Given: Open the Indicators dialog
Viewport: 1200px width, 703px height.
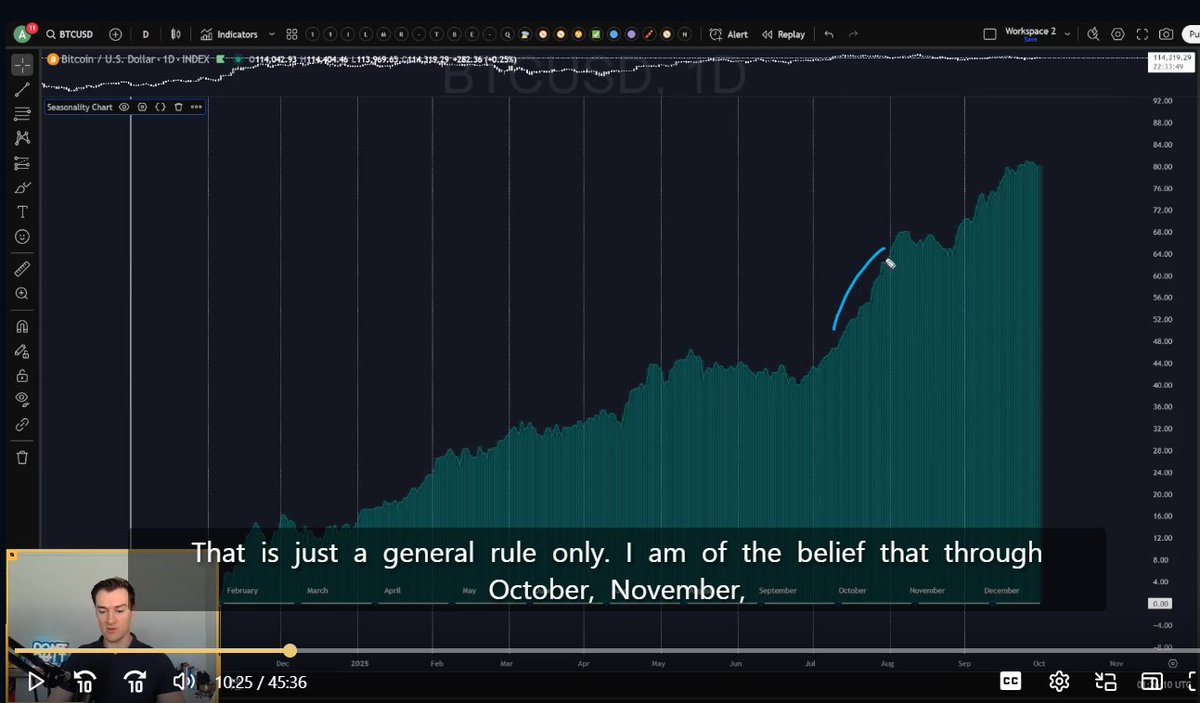Looking at the screenshot, I should click(x=229, y=34).
